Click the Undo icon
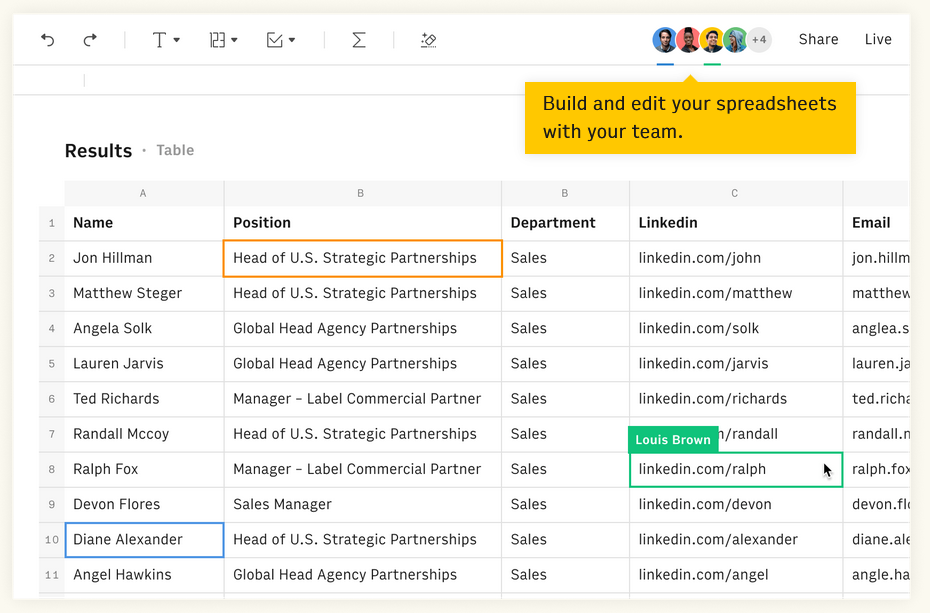Image resolution: width=930 pixels, height=613 pixels. tap(48, 39)
